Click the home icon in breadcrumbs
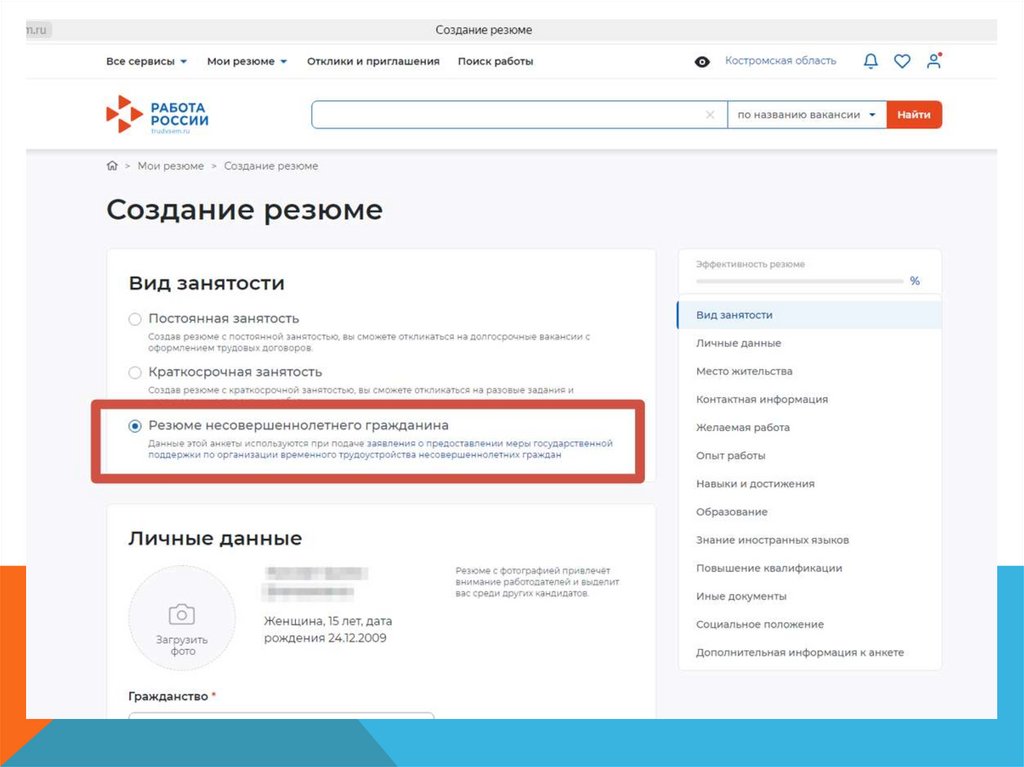Image resolution: width=1024 pixels, height=767 pixels. click(x=112, y=166)
